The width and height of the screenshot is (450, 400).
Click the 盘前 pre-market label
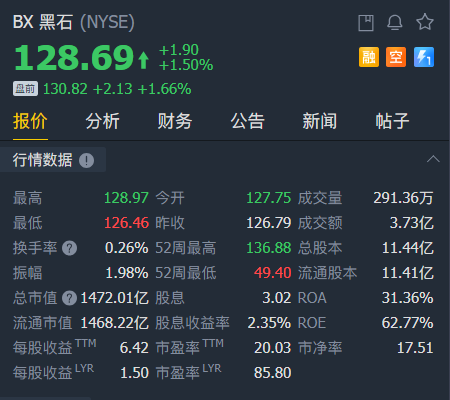pos(25,89)
